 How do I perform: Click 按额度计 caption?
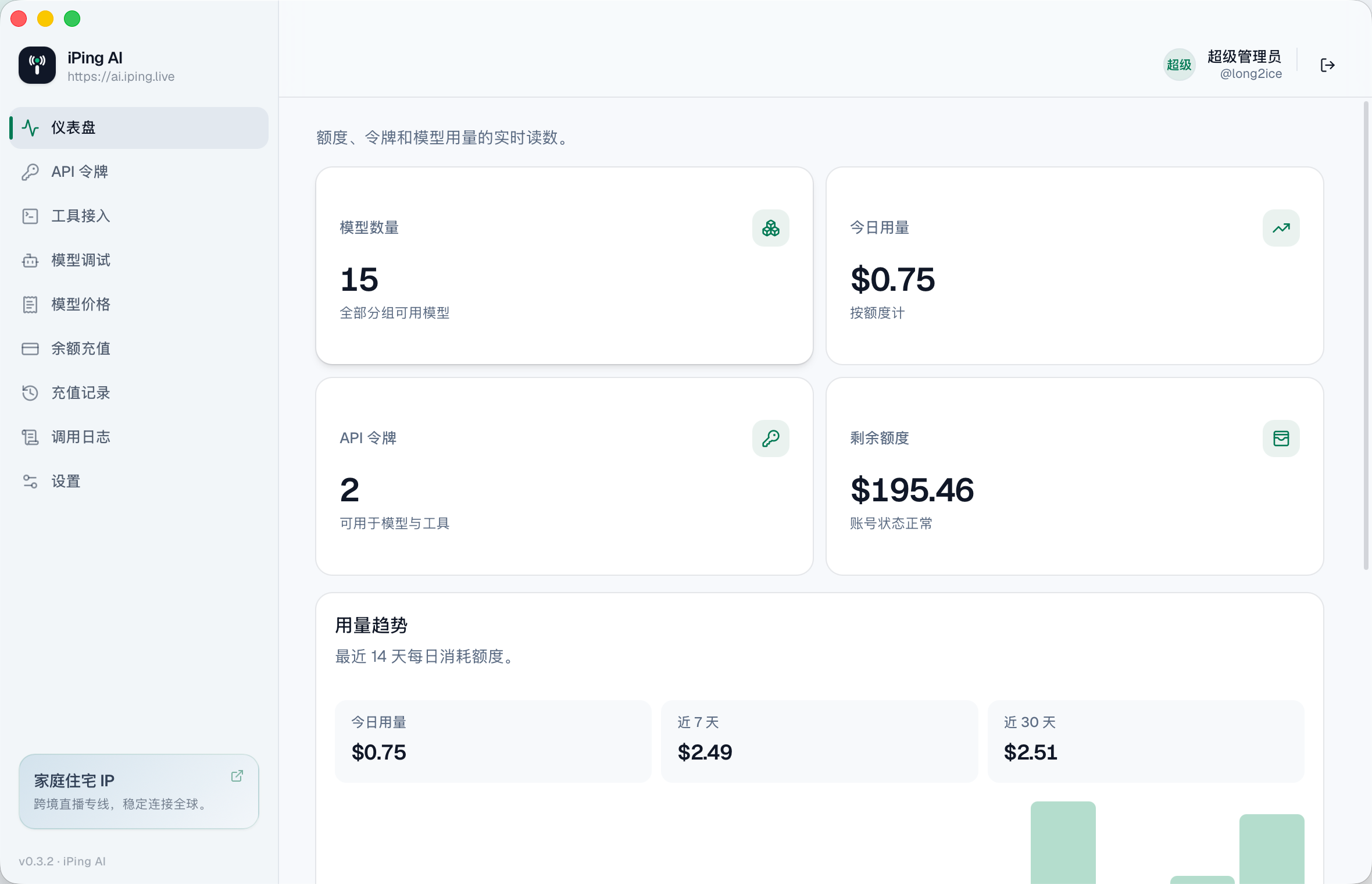tap(877, 313)
